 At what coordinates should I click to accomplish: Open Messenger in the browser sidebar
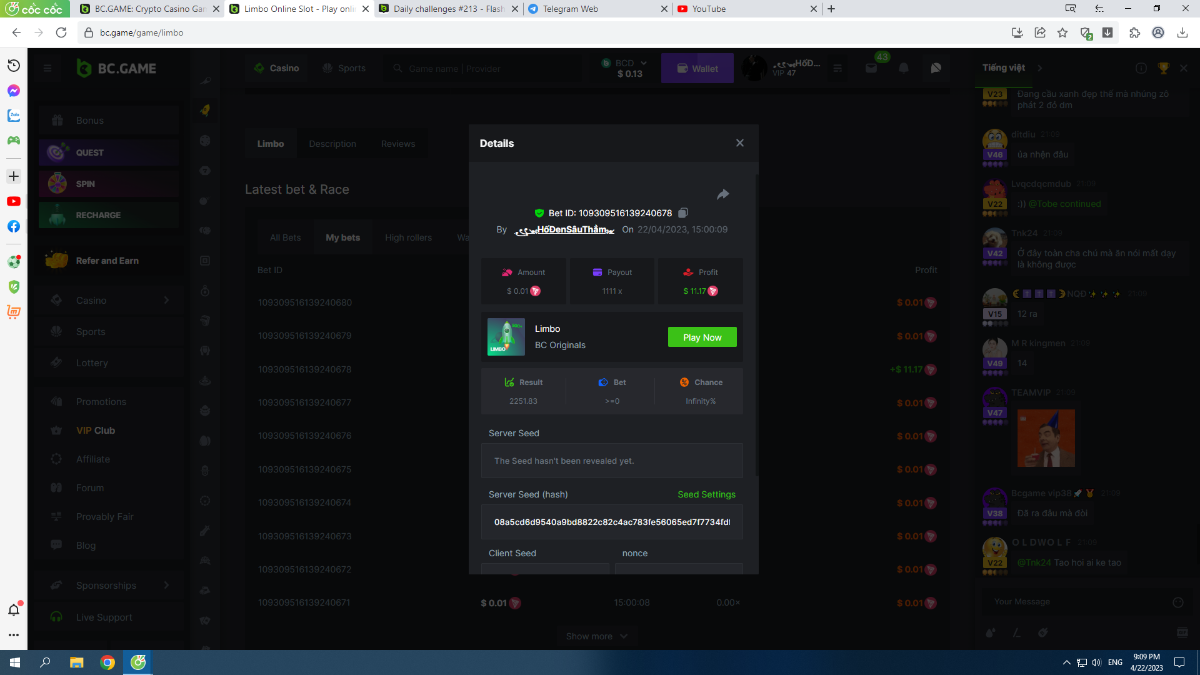click(x=14, y=90)
